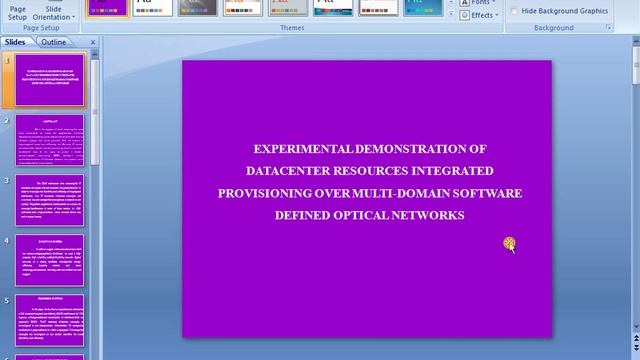640x360 pixels.
Task: Close the slides pane with the X
Action: coord(93,42)
